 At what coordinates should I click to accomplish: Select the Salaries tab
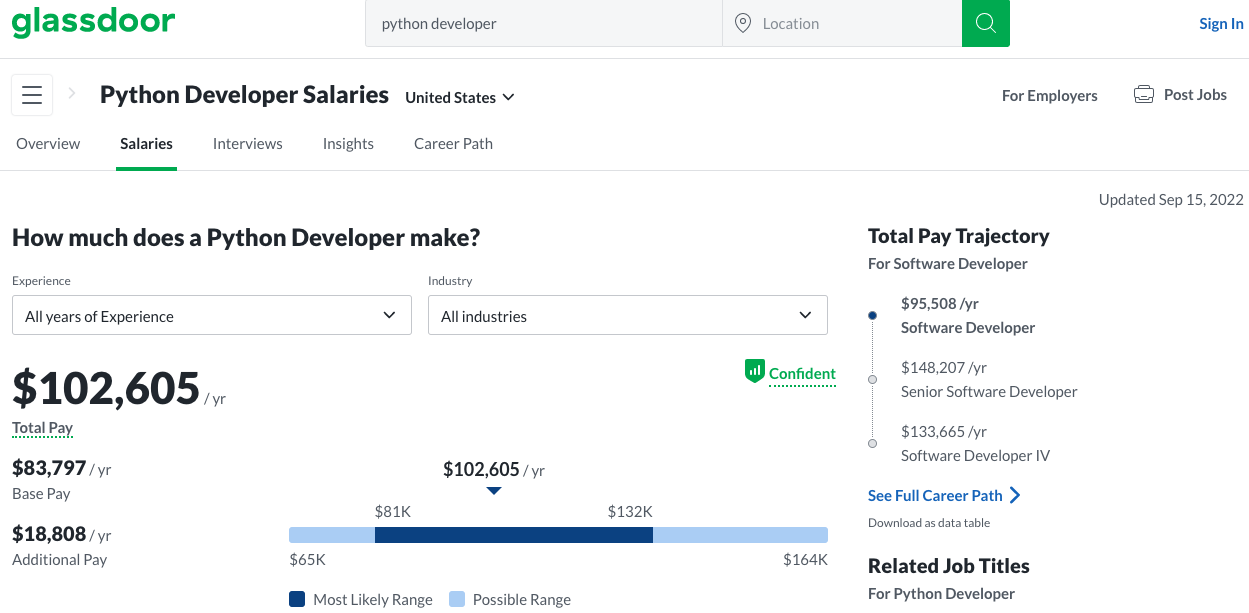pyautogui.click(x=146, y=143)
